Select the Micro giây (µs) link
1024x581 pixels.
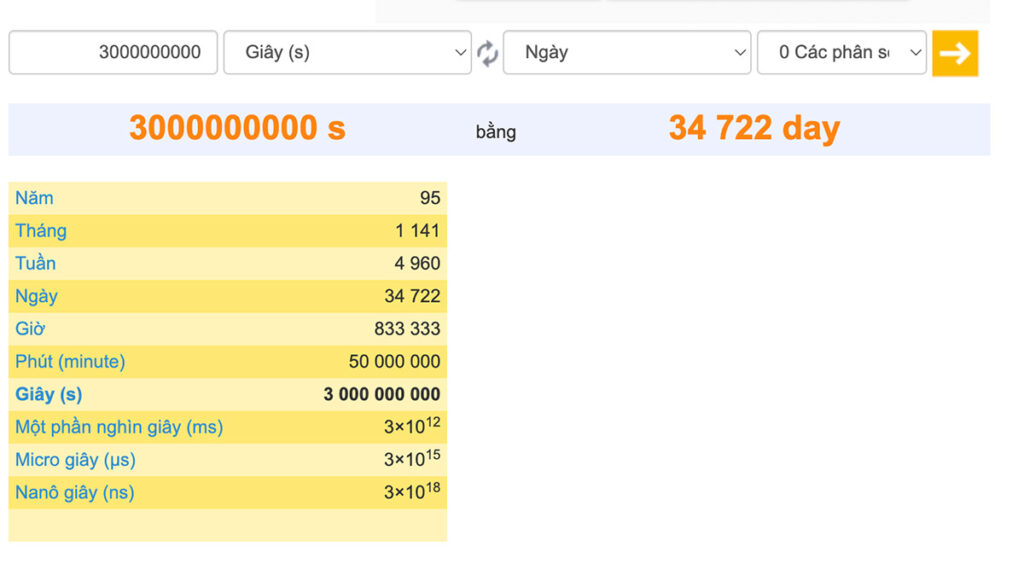pos(75,461)
